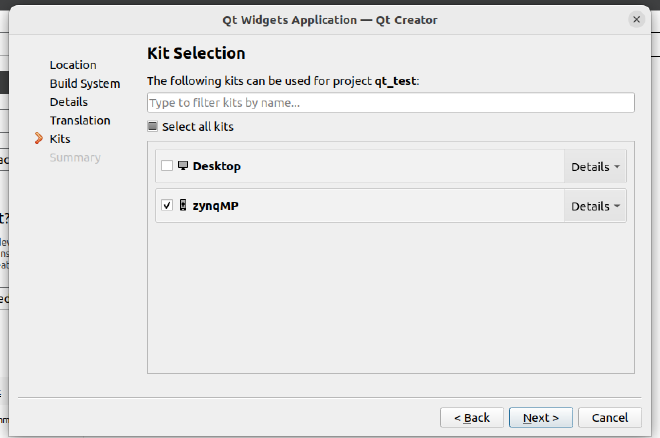Image resolution: width=660 pixels, height=438 pixels.
Task: Select the Location wizard step
Action: (x=73, y=65)
